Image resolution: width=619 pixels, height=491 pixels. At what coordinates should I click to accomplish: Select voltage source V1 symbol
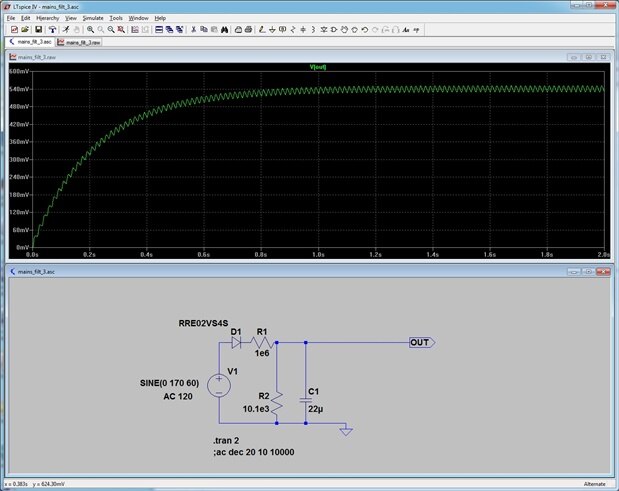click(219, 386)
